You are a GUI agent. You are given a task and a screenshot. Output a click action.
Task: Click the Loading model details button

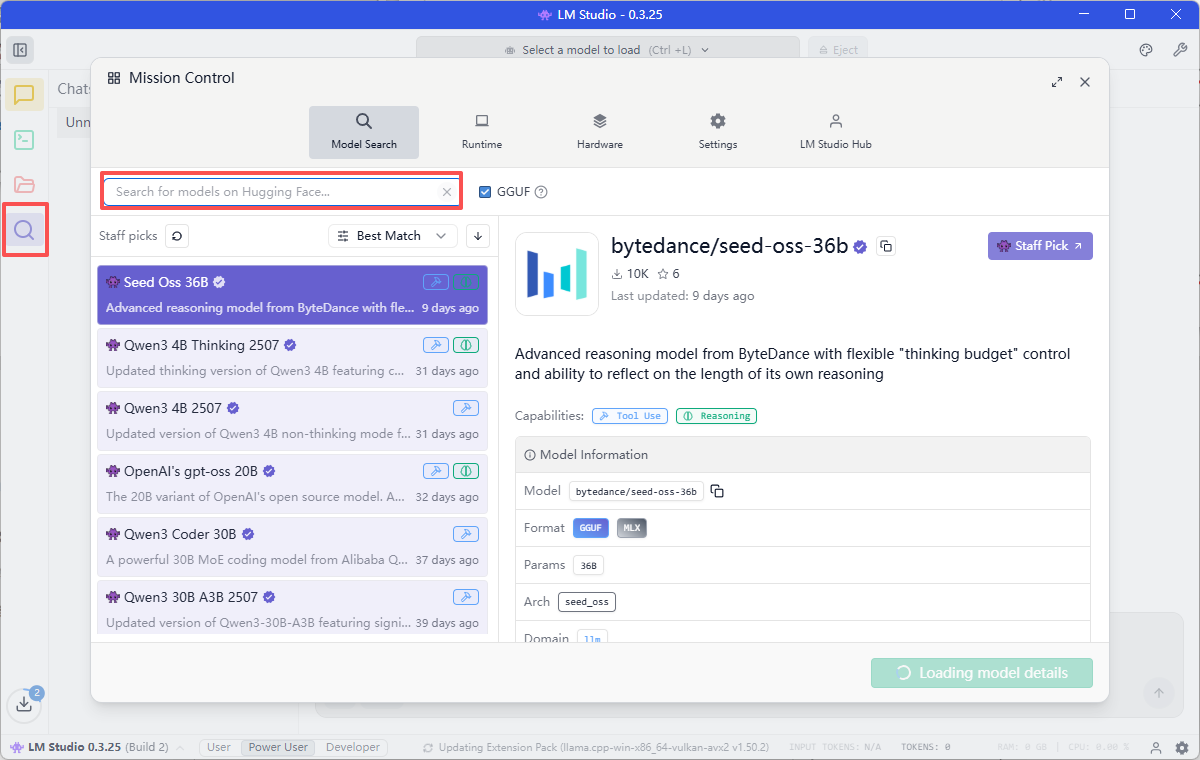(x=982, y=673)
